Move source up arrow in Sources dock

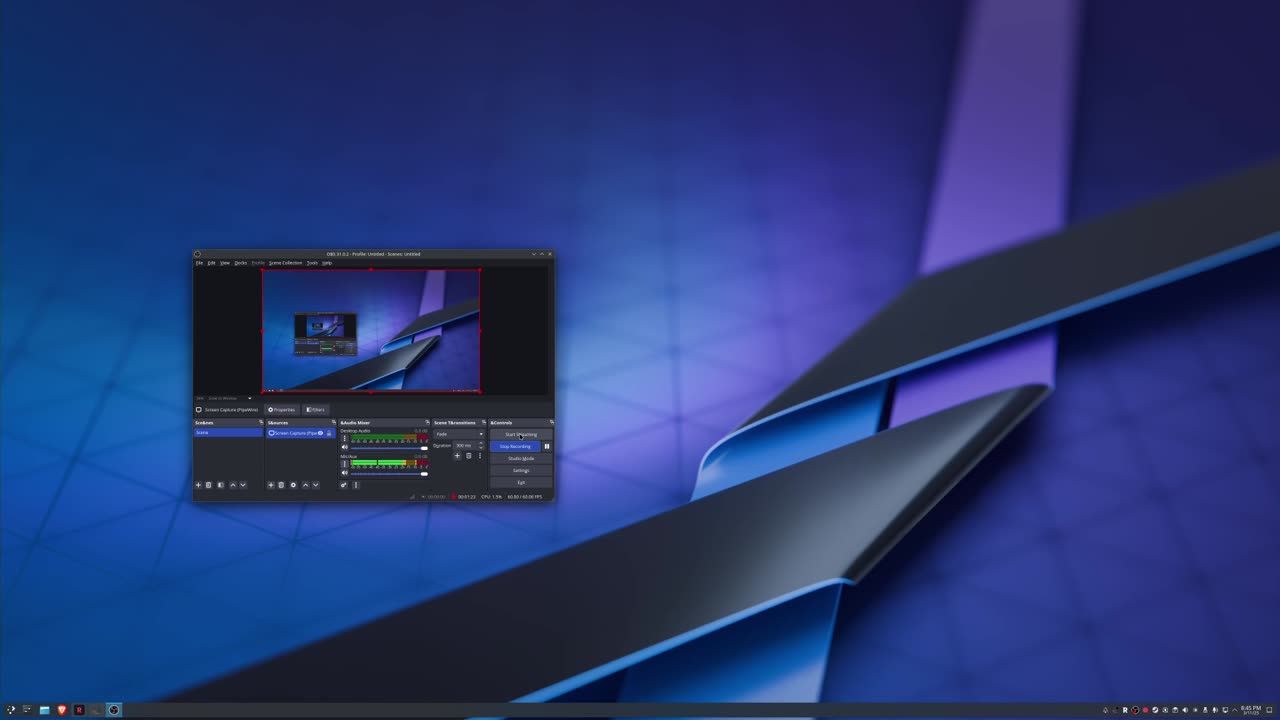point(306,485)
